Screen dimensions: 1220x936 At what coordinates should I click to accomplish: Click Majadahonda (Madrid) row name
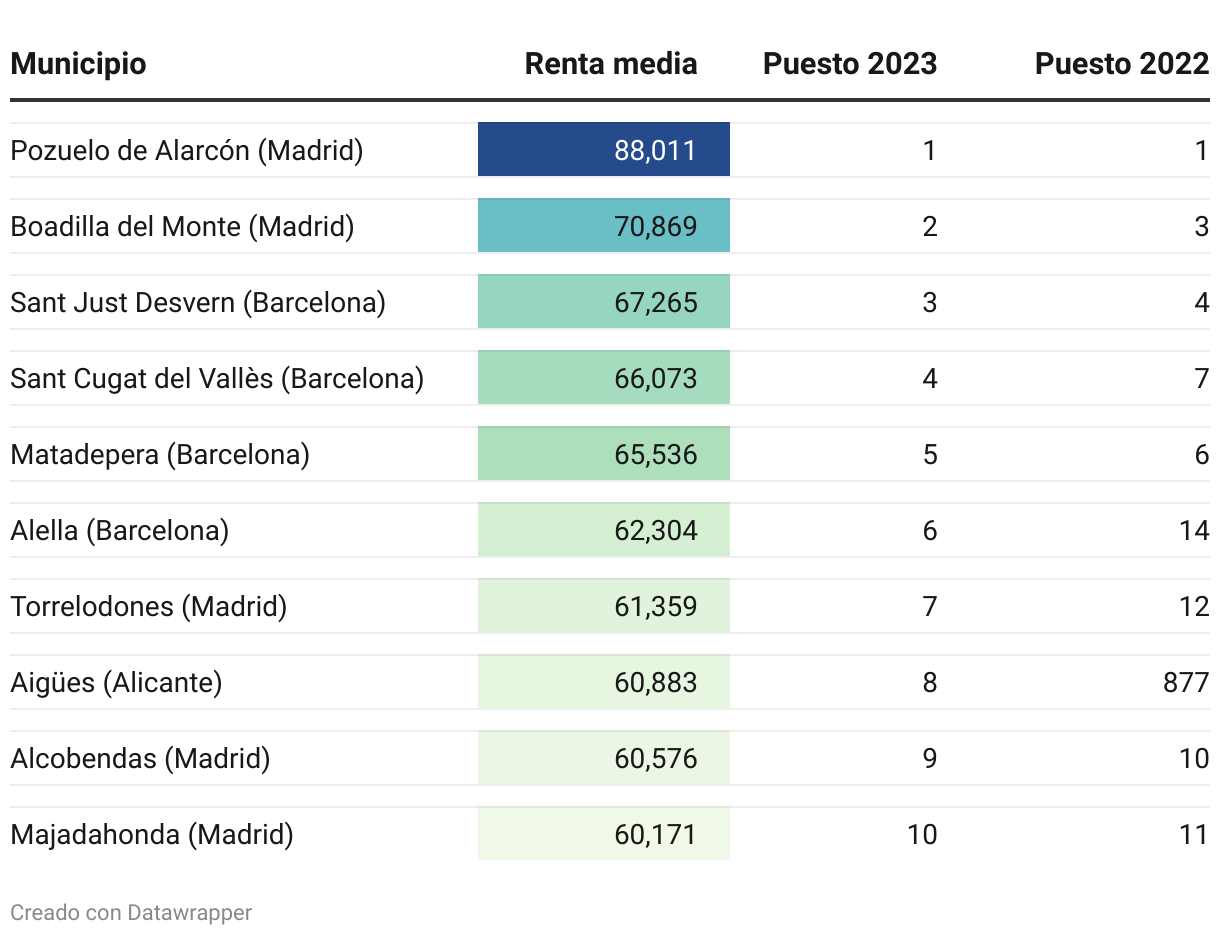coord(151,834)
